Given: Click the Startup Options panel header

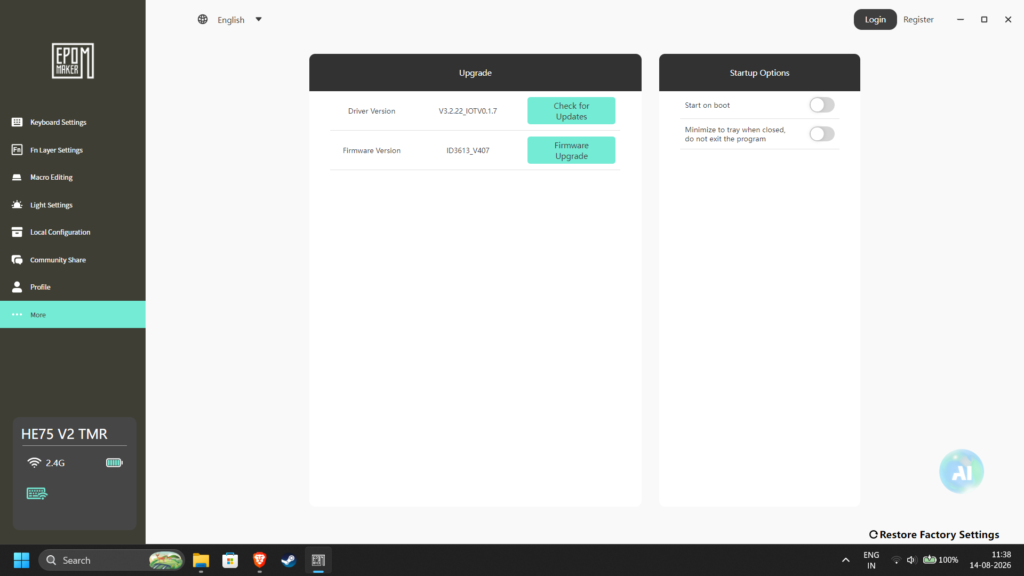Looking at the screenshot, I should point(760,72).
